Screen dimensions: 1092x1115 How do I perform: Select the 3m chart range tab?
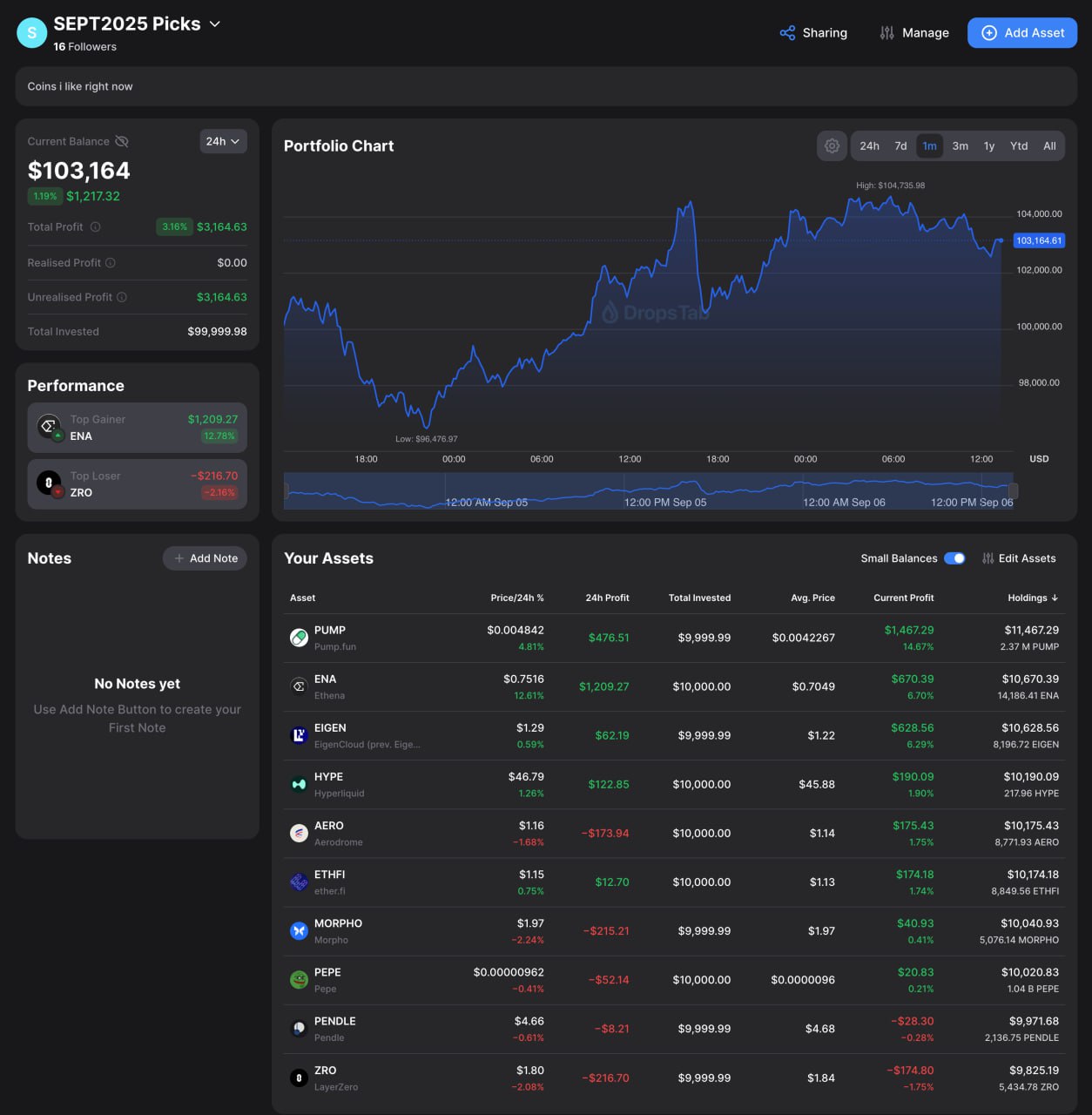[961, 146]
